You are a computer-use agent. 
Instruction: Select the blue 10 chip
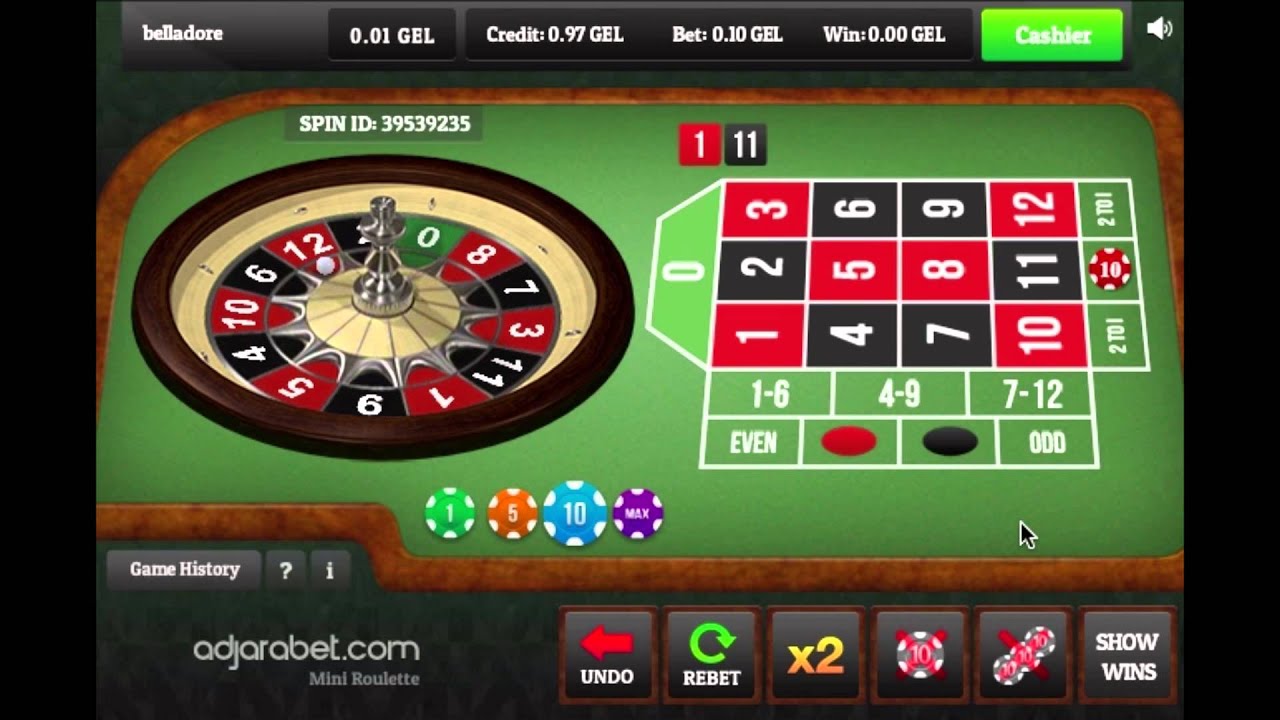575,514
